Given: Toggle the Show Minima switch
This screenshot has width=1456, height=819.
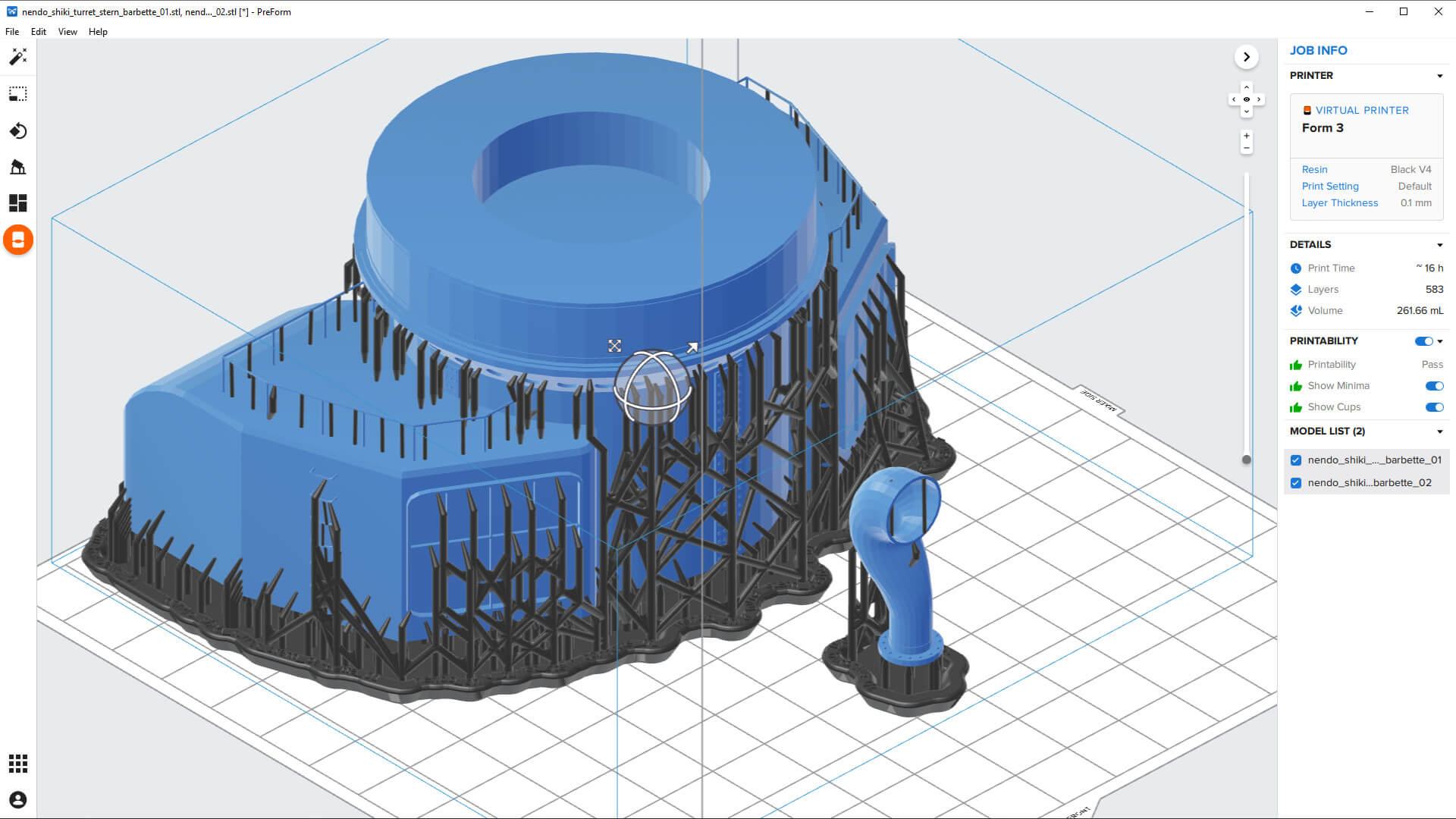Looking at the screenshot, I should click(1433, 386).
